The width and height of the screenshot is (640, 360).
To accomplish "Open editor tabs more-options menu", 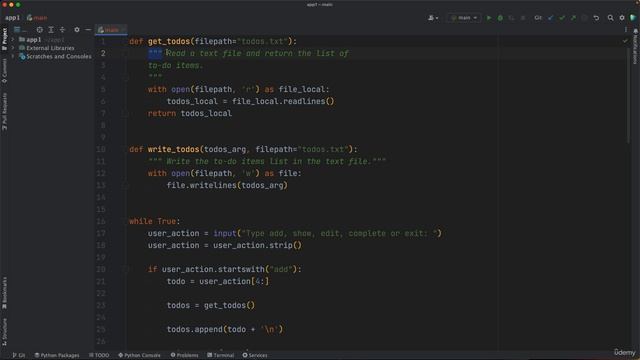I will pyautogui.click(x=626, y=30).
